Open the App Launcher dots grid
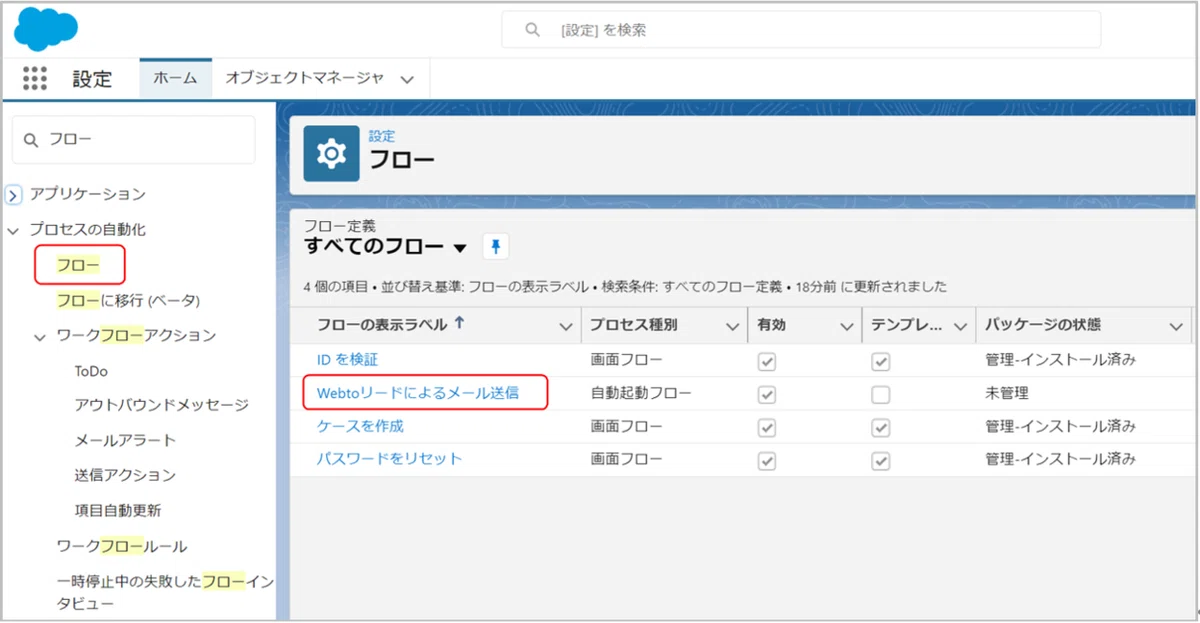The height and width of the screenshot is (623, 1200). (35, 79)
